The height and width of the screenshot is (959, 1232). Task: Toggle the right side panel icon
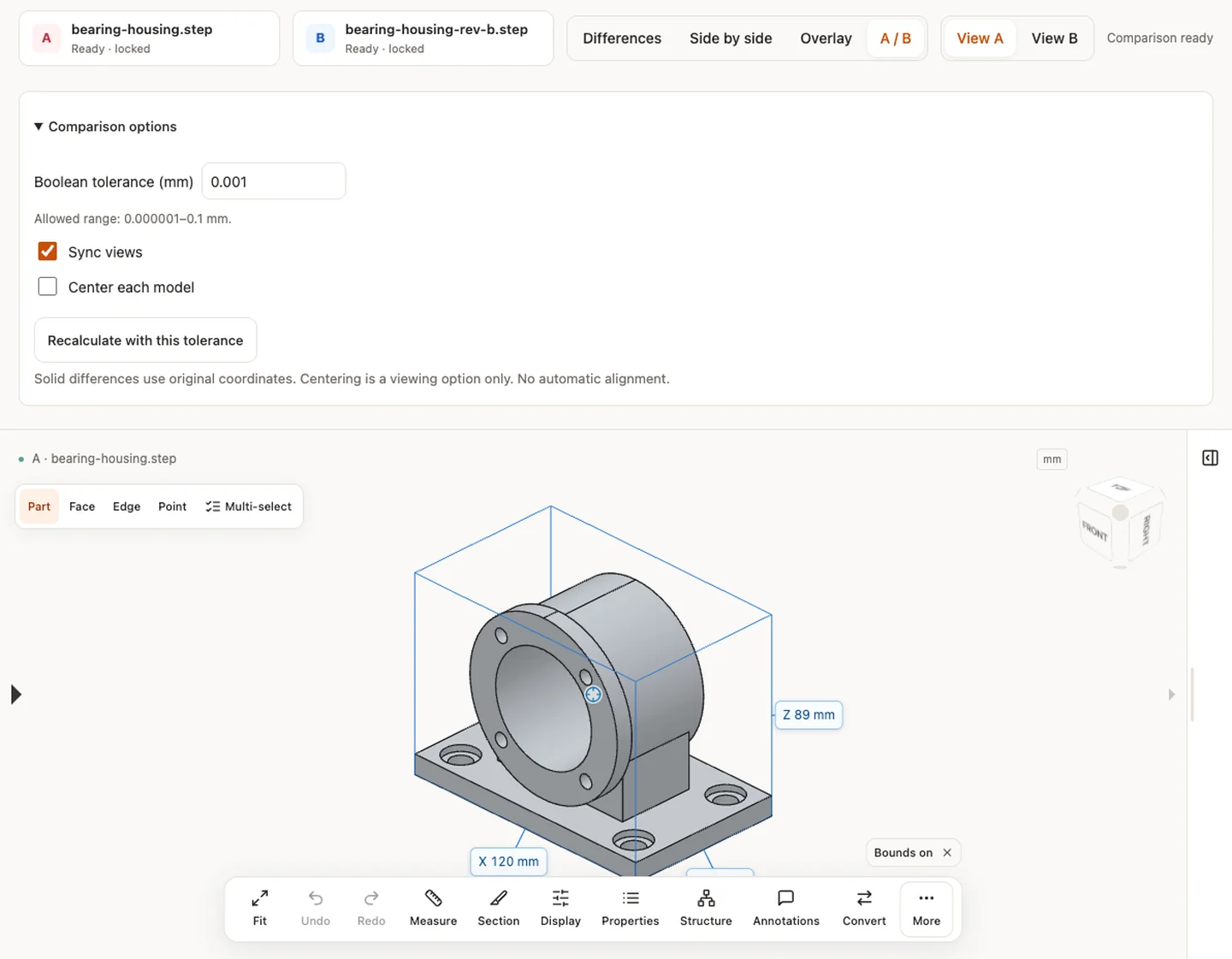point(1210,459)
